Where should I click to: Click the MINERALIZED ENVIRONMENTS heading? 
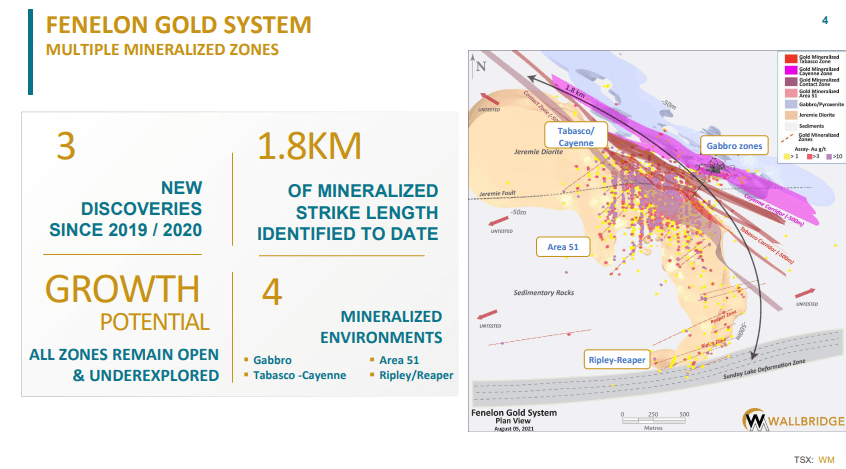pyautogui.click(x=381, y=327)
